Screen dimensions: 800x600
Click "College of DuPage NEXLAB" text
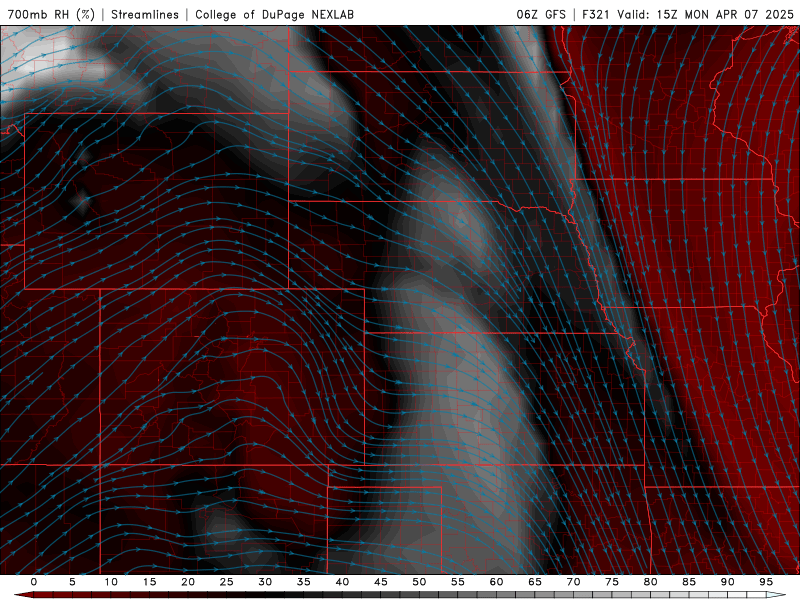[274, 14]
